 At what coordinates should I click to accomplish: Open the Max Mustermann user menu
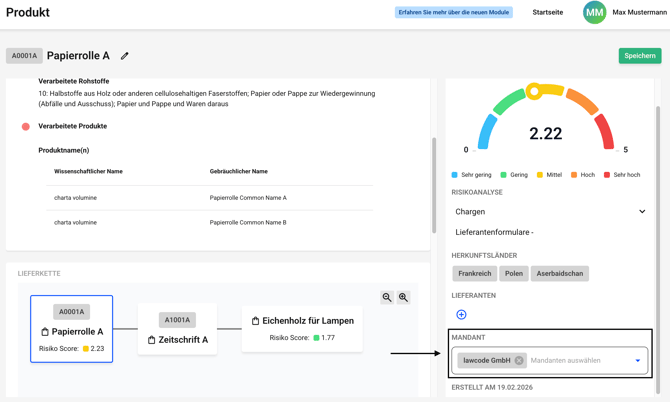[639, 13]
